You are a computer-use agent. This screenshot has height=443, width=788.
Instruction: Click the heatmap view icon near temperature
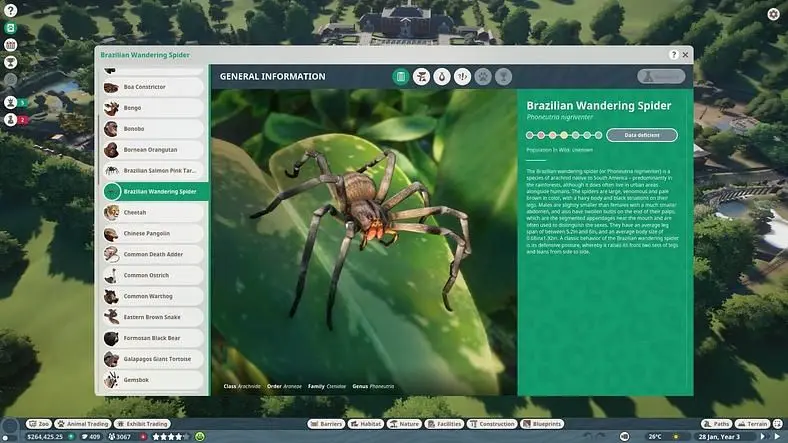pyautogui.click(x=624, y=437)
